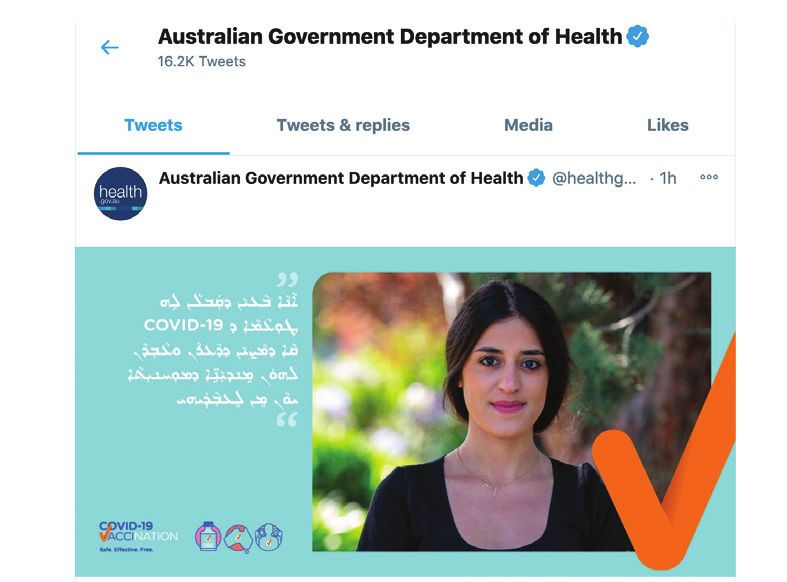
Task: Open the Likes tab
Action: click(668, 125)
